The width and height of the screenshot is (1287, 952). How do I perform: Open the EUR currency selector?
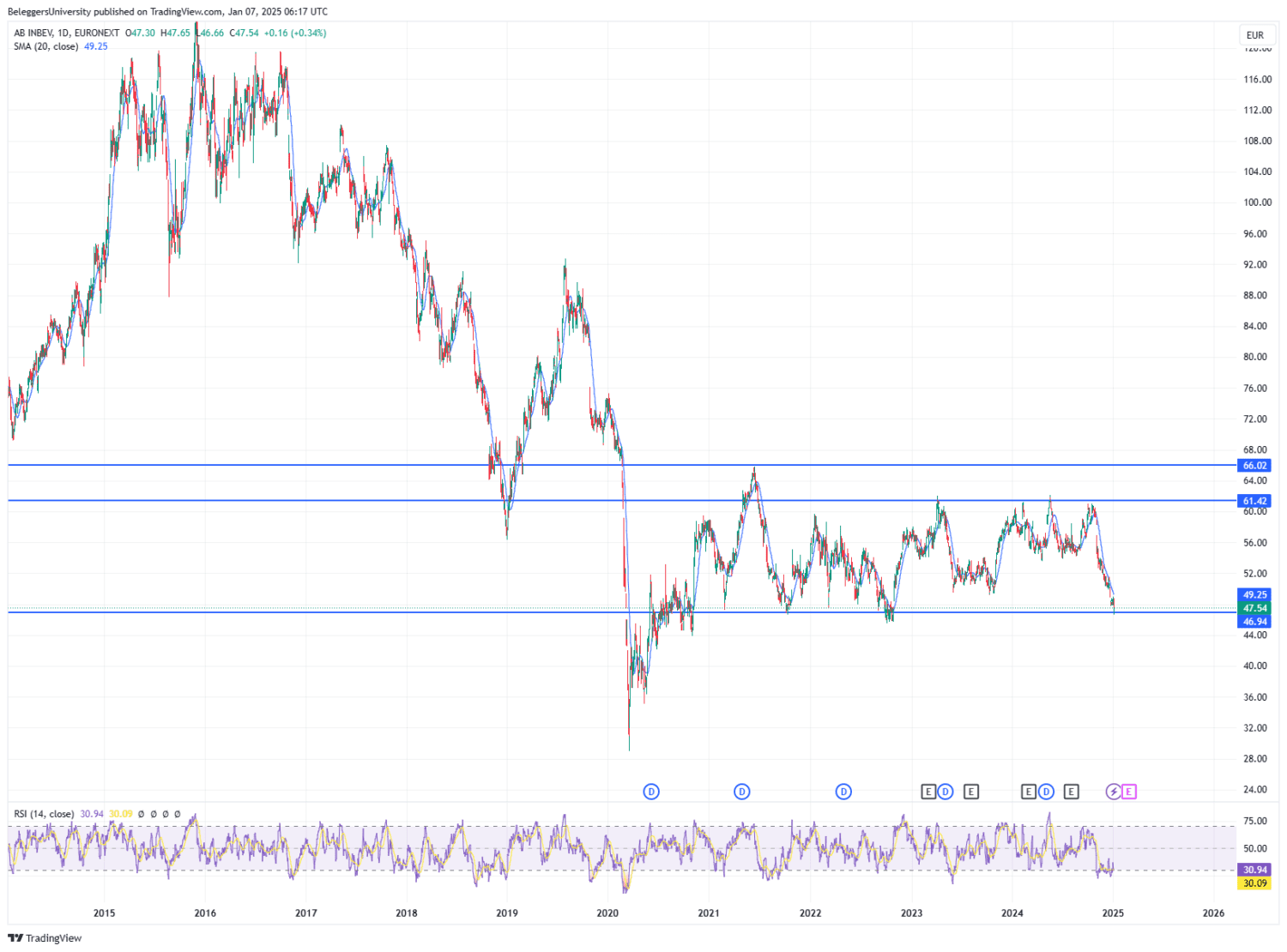1255,35
